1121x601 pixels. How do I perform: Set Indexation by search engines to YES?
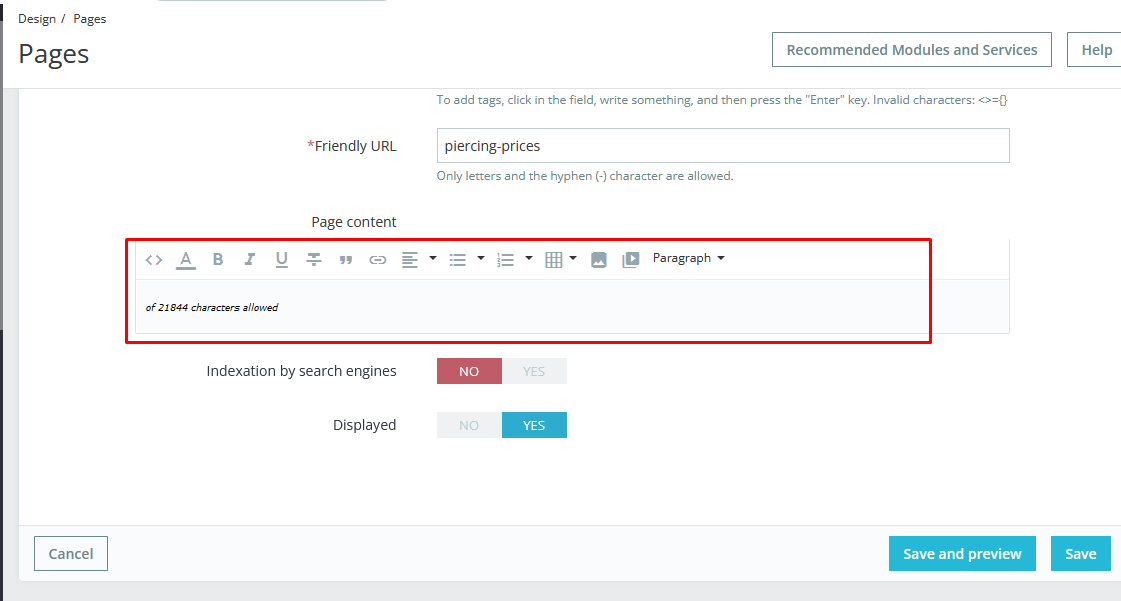534,372
